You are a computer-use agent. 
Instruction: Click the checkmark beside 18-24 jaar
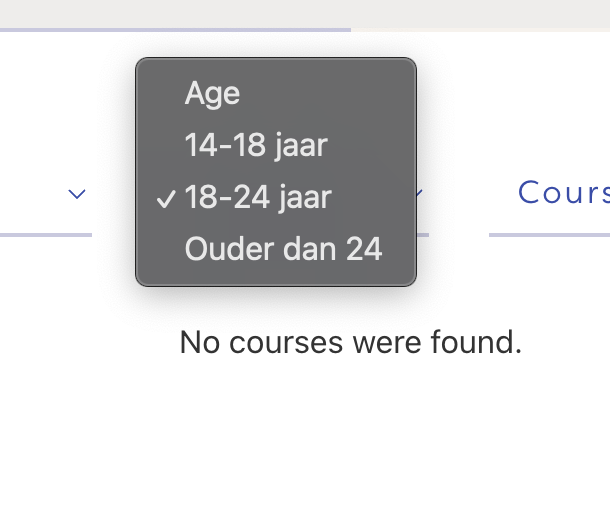pos(166,199)
